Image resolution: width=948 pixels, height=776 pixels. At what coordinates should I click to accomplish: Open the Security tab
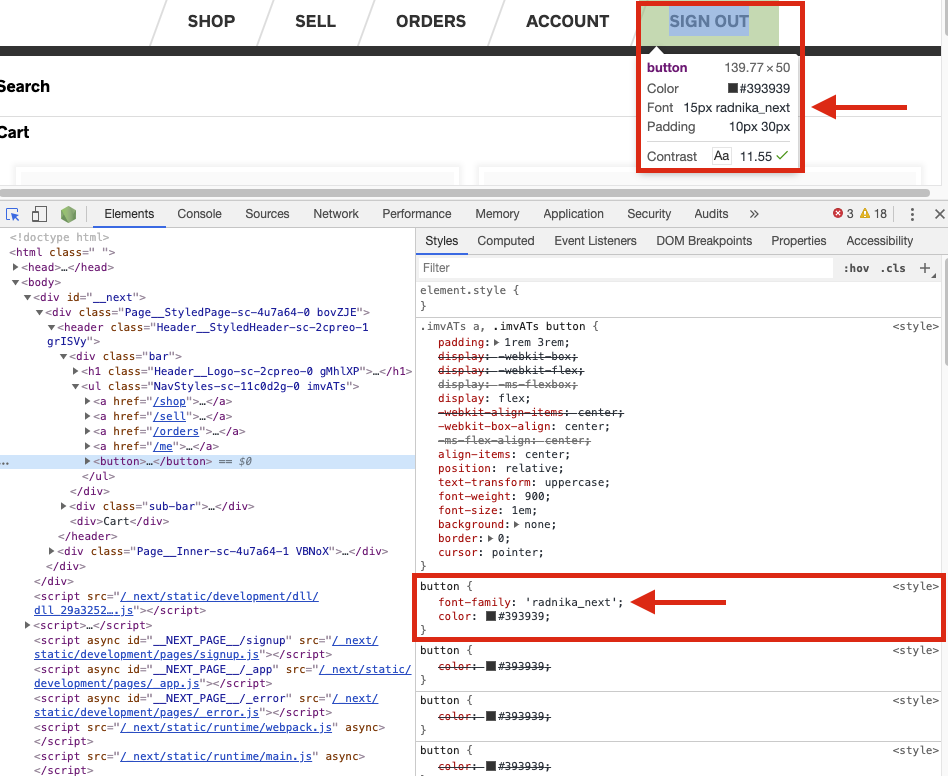point(649,214)
